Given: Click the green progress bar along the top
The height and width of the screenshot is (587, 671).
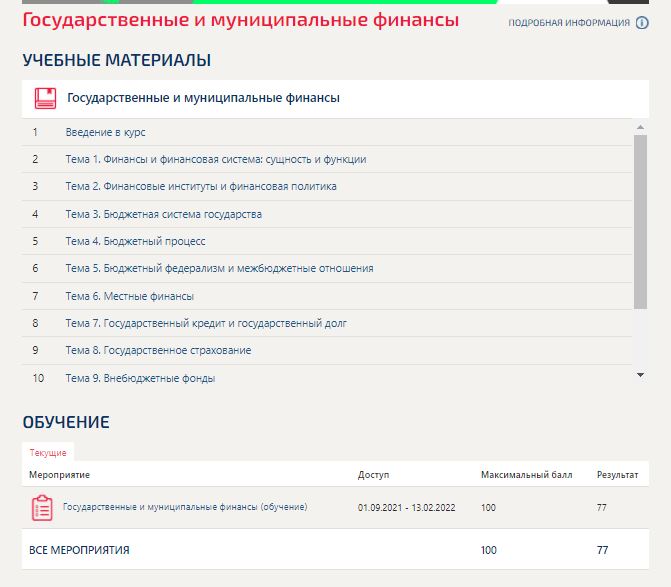Looking at the screenshot, I should click(345, 2).
